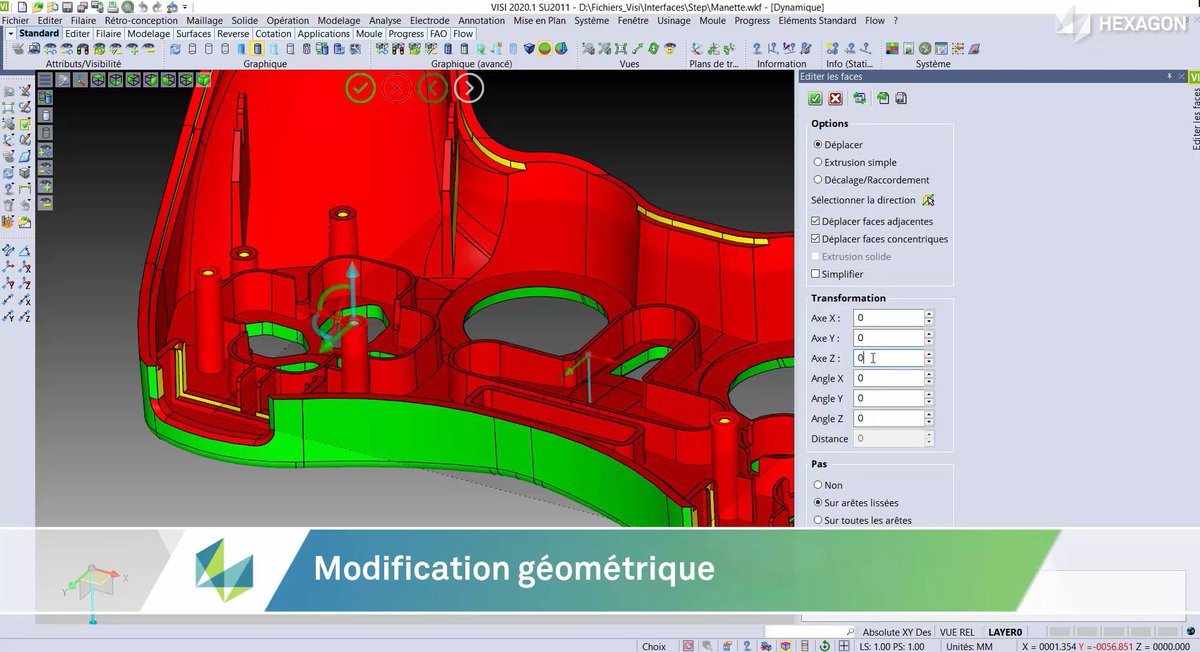This screenshot has height=652, width=1200.
Task: Click the green solid cube view icon
Action: (204, 79)
